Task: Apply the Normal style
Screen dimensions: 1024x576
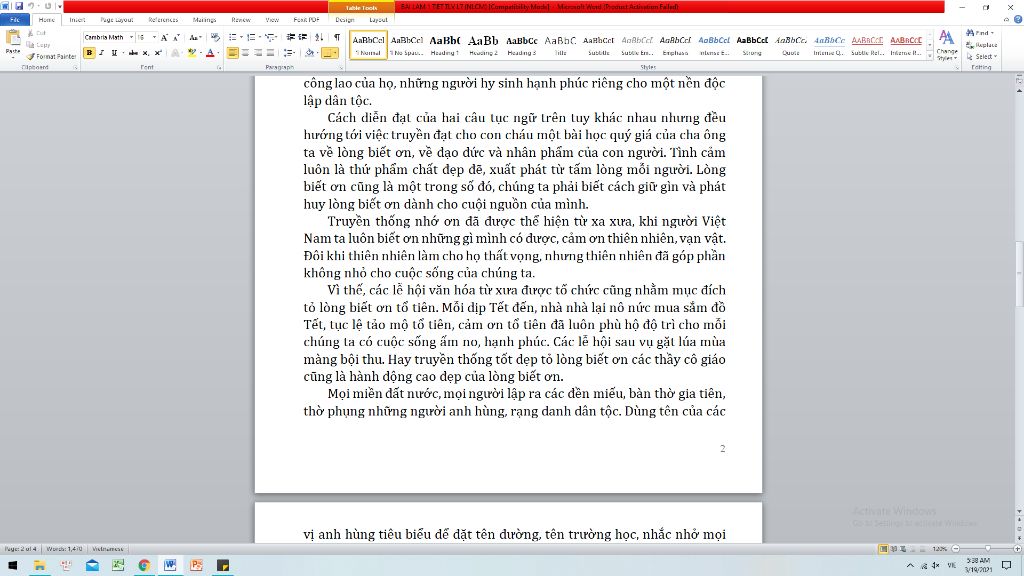Action: click(x=368, y=44)
